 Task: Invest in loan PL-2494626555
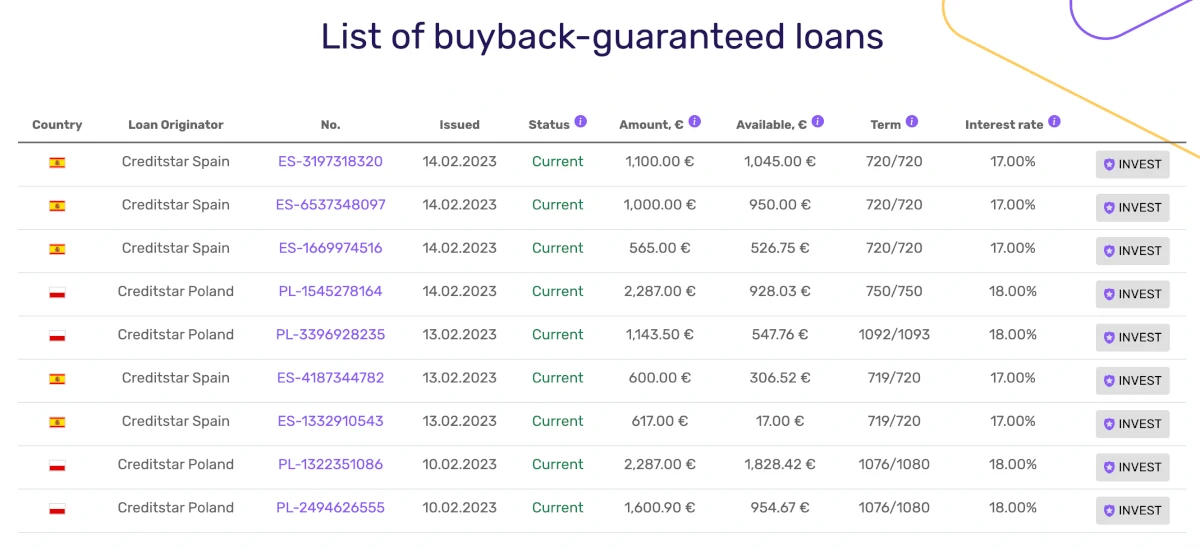point(1132,510)
